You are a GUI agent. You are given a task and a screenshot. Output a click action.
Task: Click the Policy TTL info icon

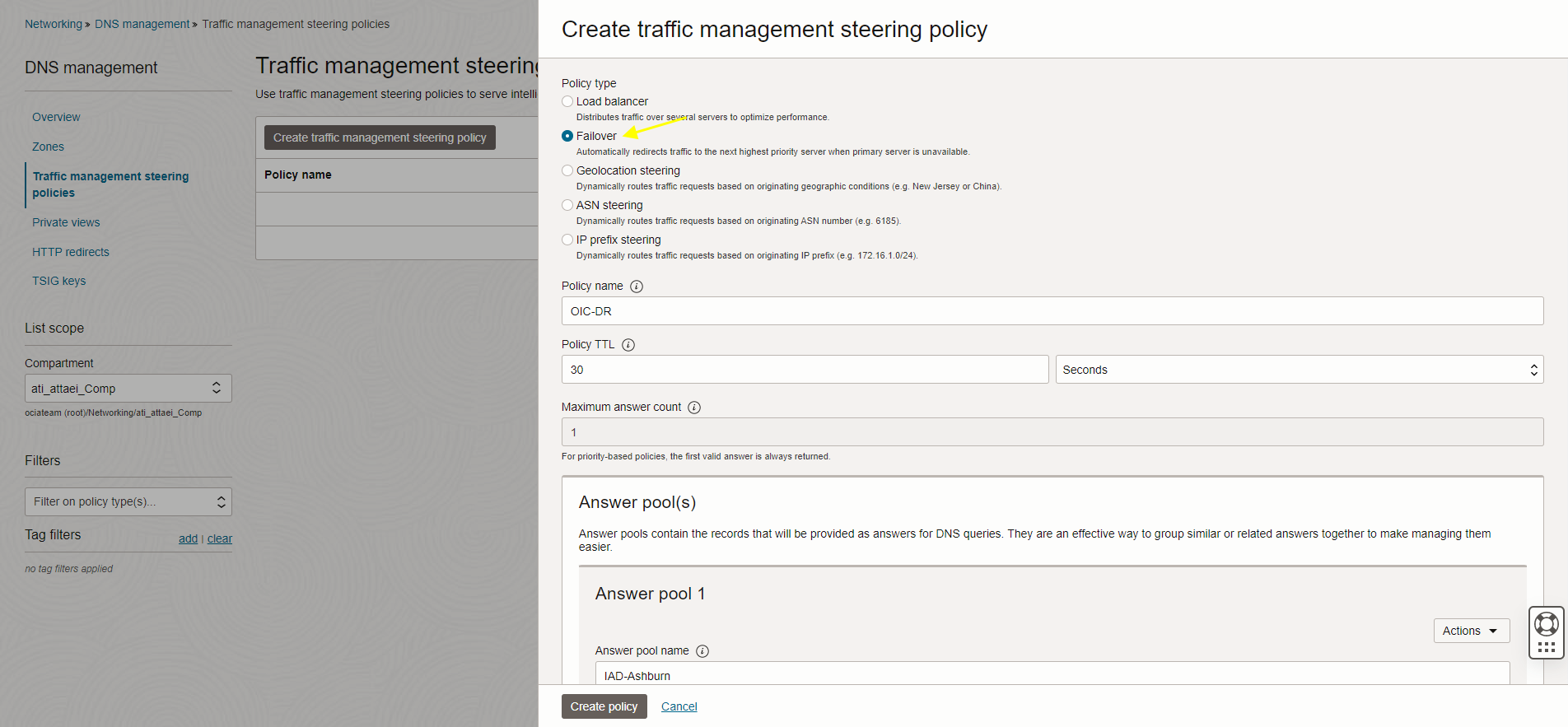[x=628, y=345]
